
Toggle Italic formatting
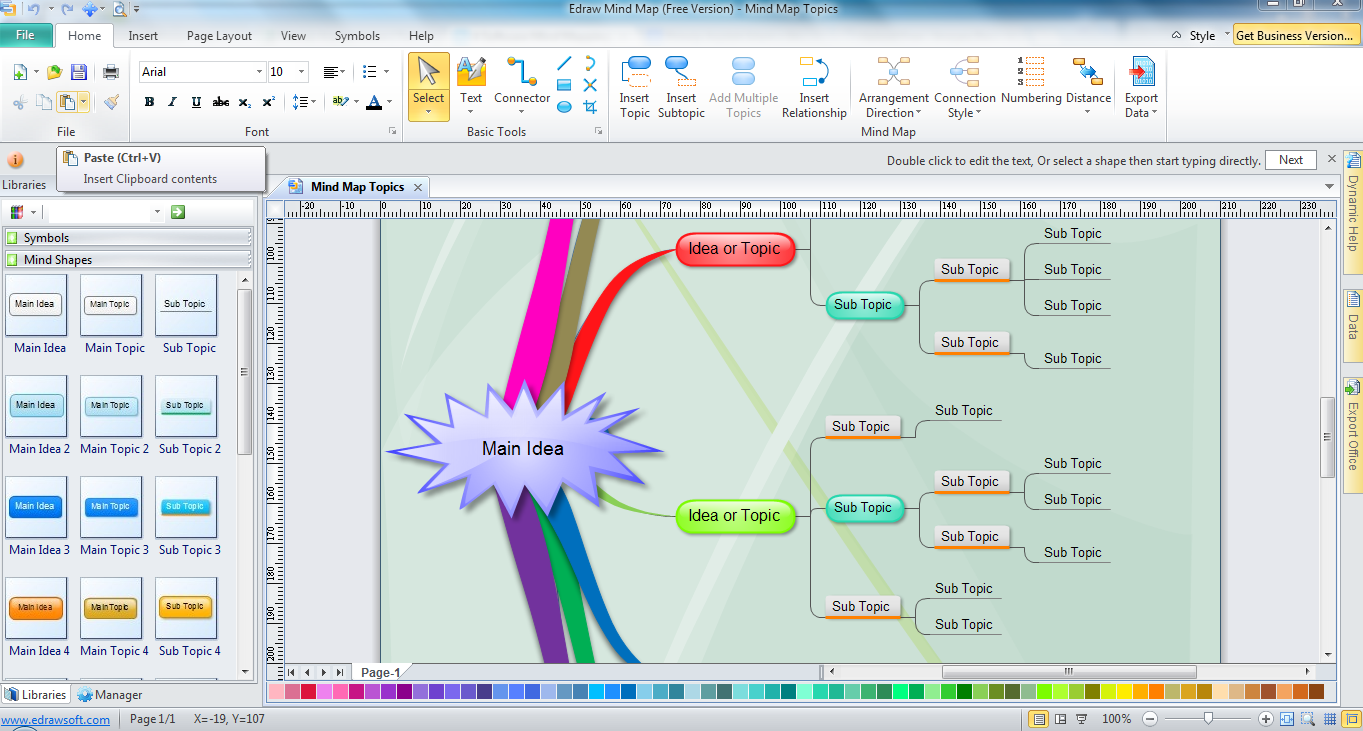[172, 102]
